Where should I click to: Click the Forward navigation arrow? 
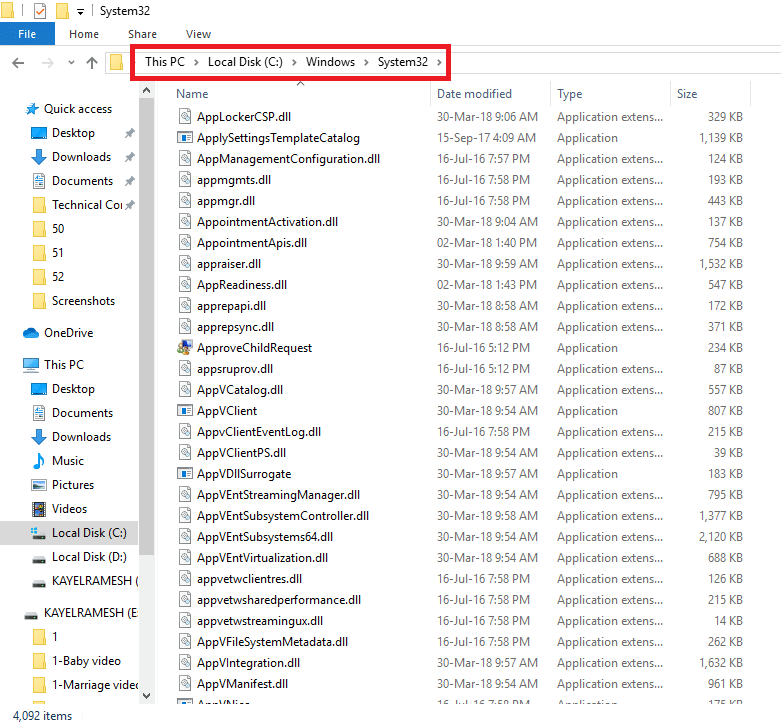tap(48, 63)
